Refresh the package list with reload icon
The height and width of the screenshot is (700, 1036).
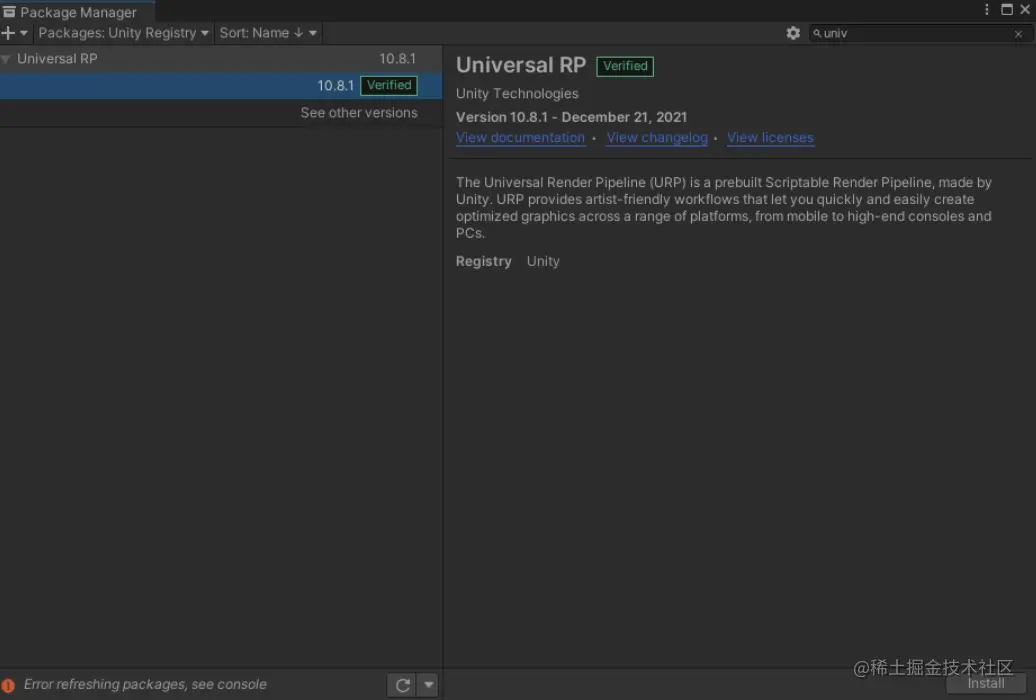click(402, 685)
